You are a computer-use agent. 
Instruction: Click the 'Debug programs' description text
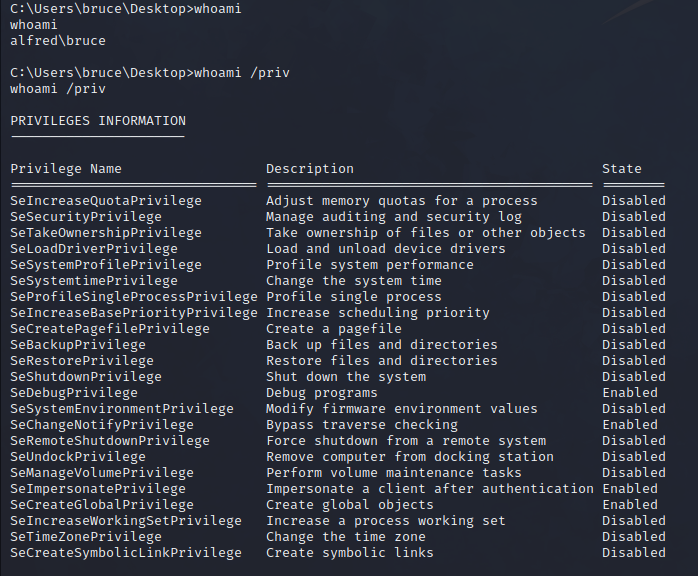click(322, 393)
